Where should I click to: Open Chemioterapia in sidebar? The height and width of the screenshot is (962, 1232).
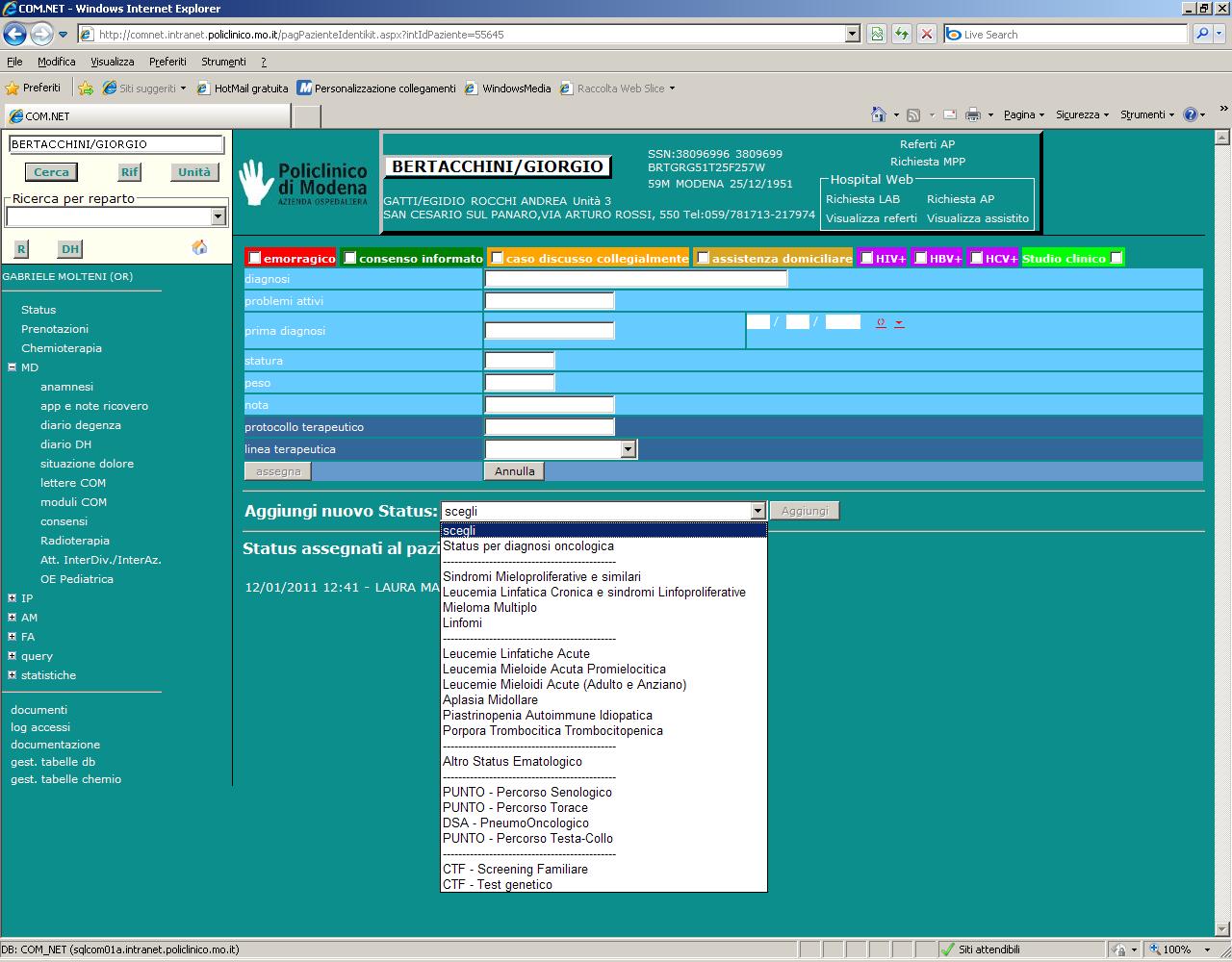click(62, 348)
